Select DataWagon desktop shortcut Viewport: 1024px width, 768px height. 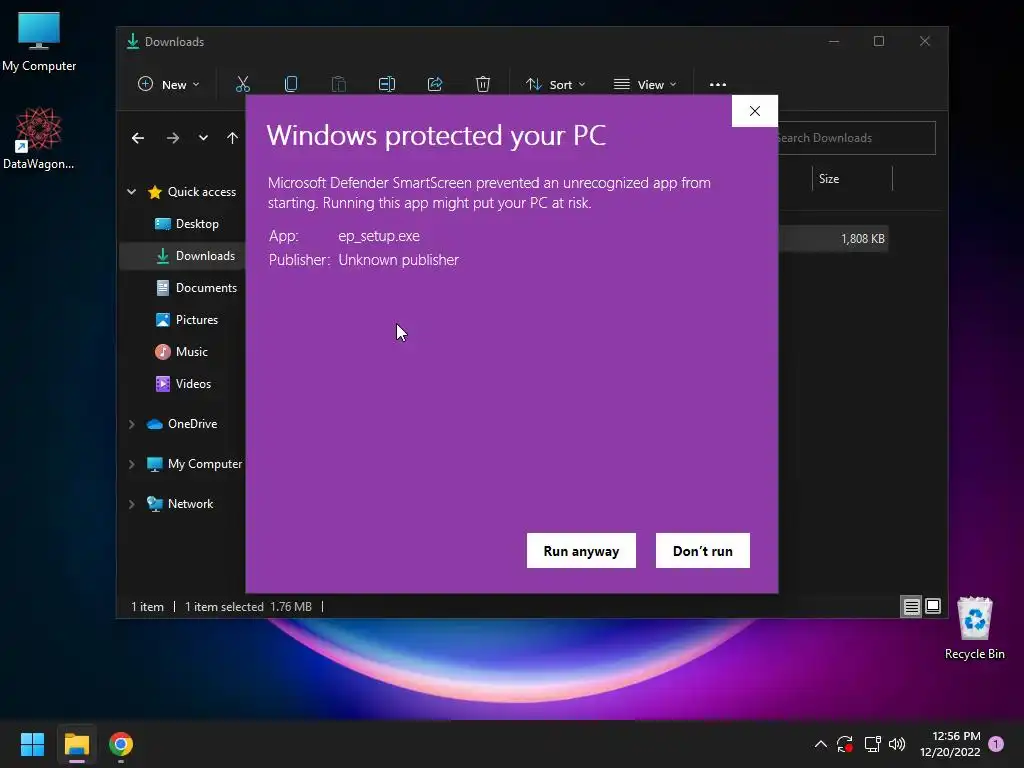click(x=39, y=138)
